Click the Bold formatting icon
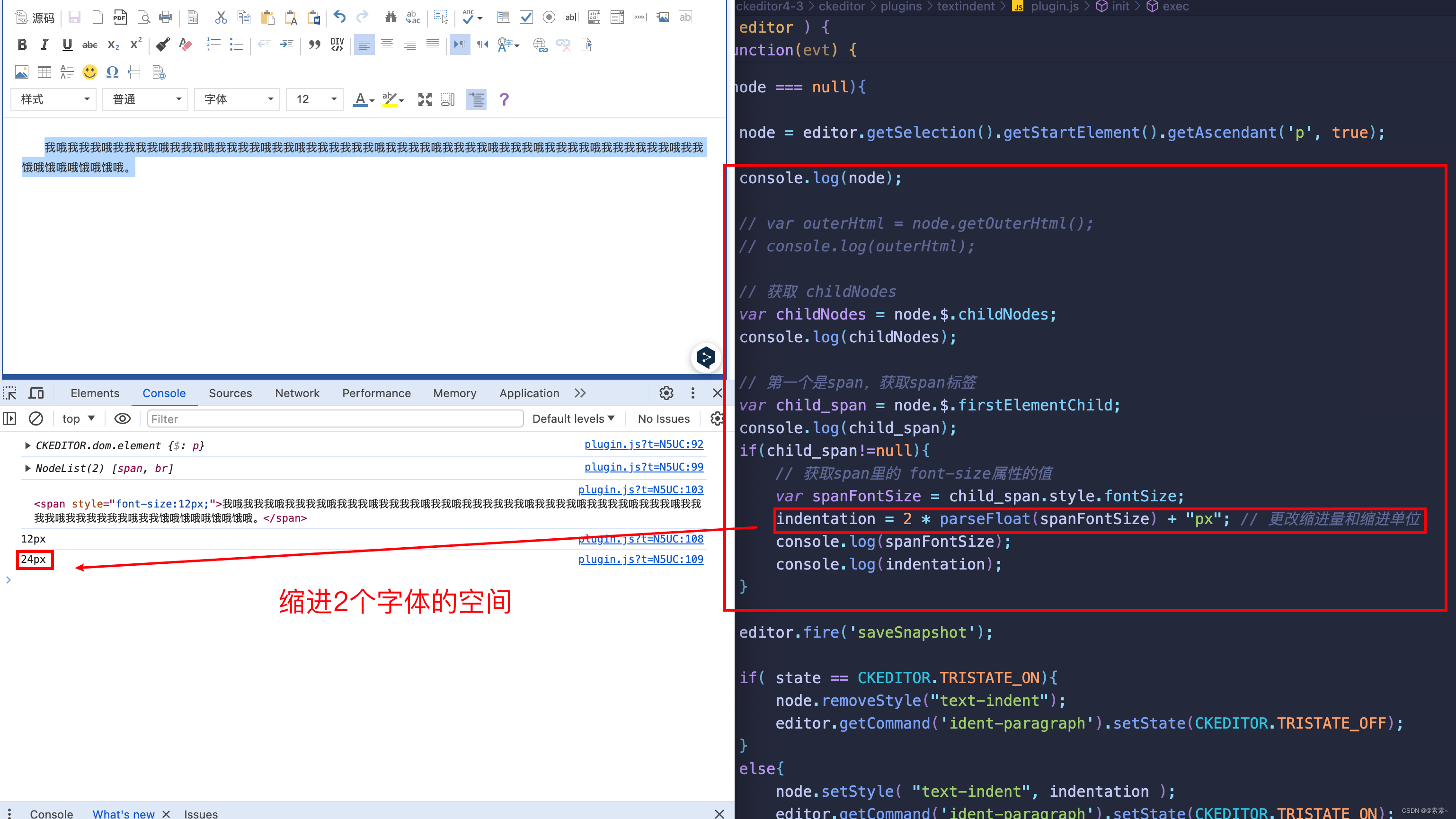Image resolution: width=1456 pixels, height=819 pixels. (x=22, y=45)
